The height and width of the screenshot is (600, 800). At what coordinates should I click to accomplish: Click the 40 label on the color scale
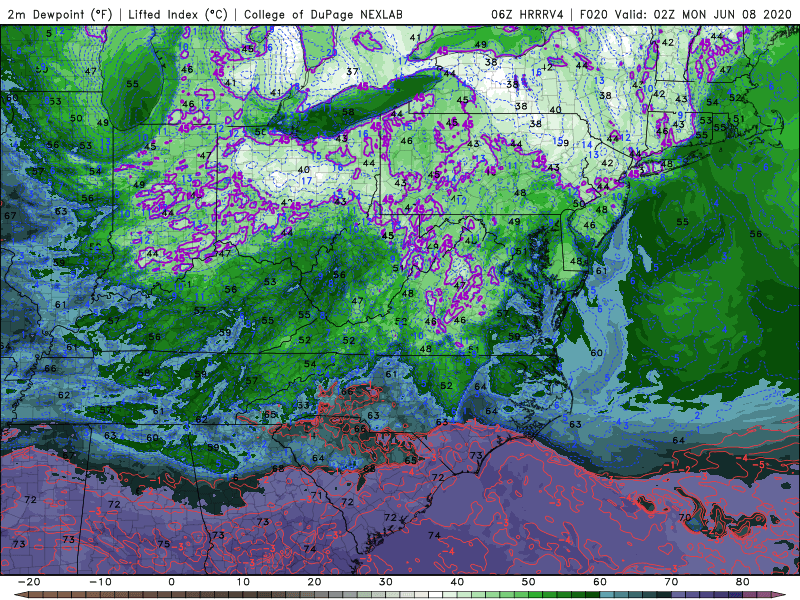pyautogui.click(x=457, y=582)
